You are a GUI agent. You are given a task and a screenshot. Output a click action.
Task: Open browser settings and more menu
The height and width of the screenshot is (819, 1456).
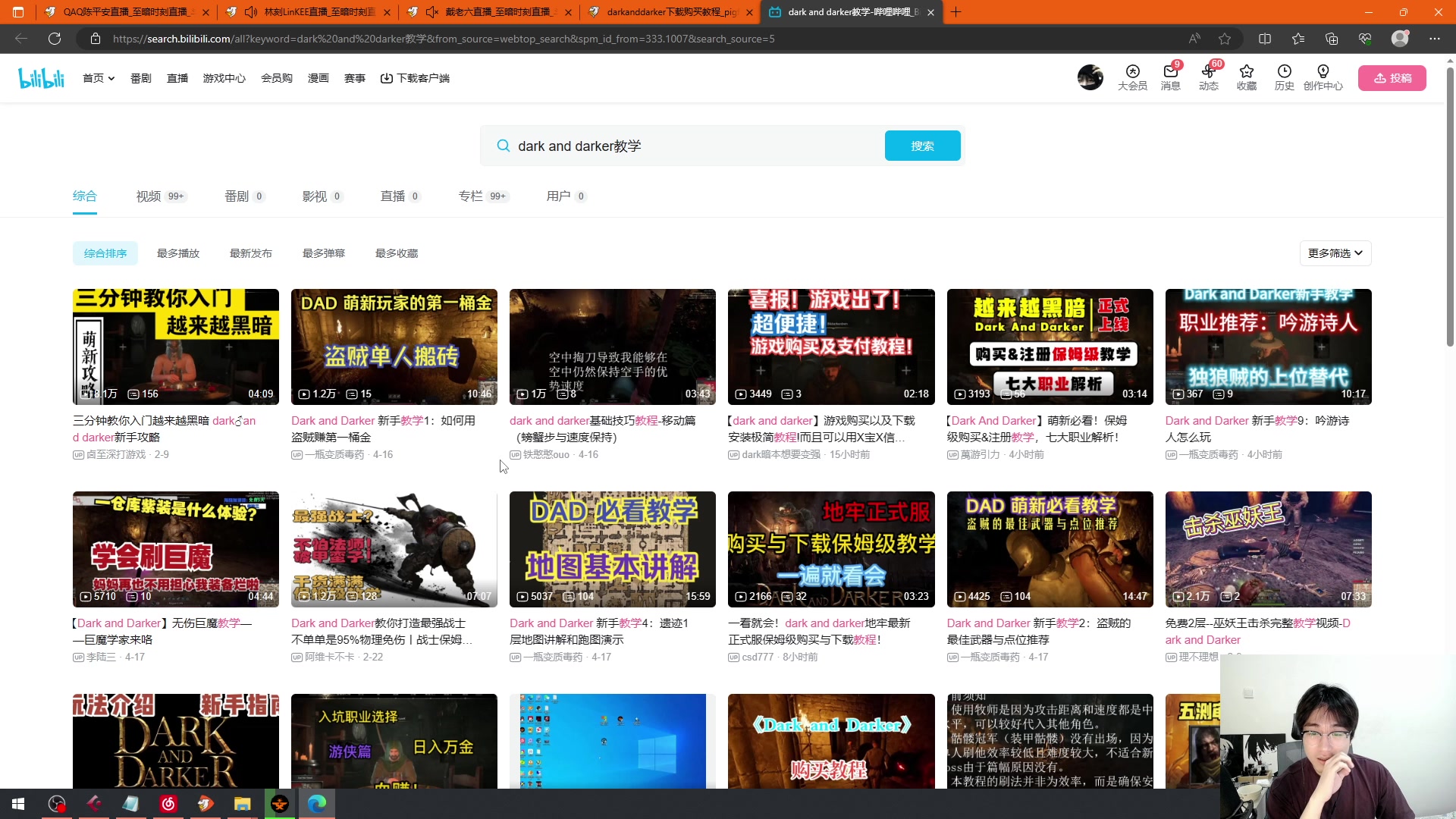pyautogui.click(x=1435, y=39)
